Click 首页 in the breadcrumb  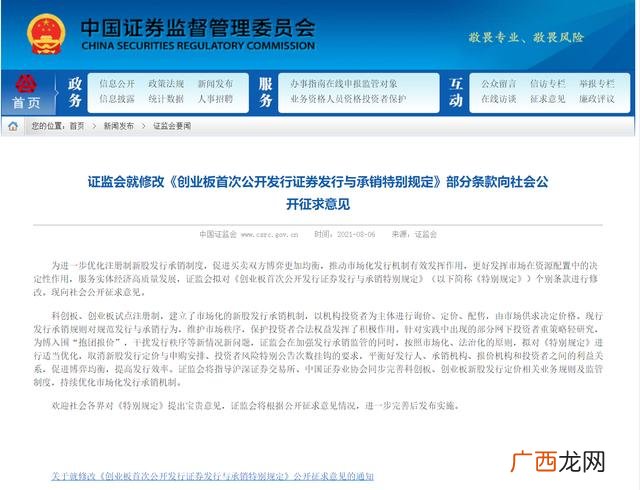(77, 126)
